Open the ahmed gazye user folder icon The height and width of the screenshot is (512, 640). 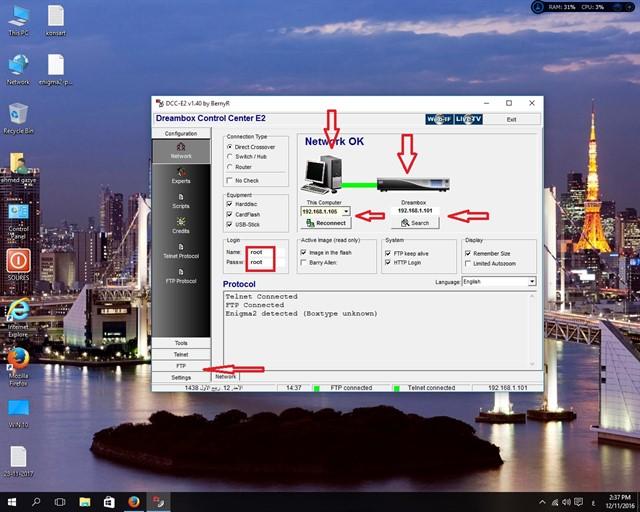(18, 167)
